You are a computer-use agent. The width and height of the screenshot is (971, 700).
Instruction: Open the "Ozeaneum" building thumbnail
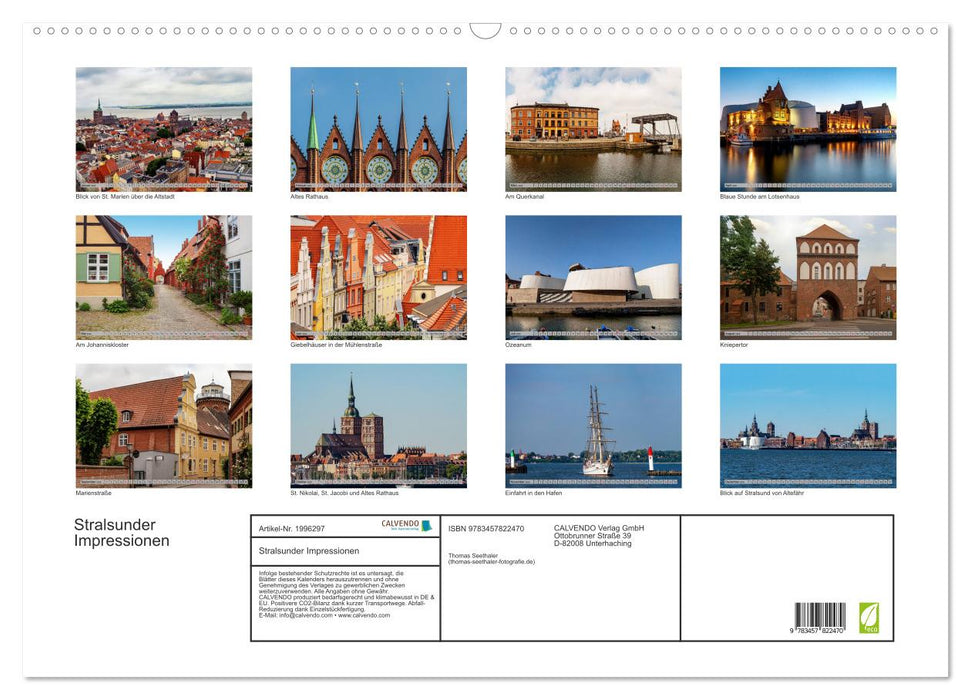[x=593, y=276]
